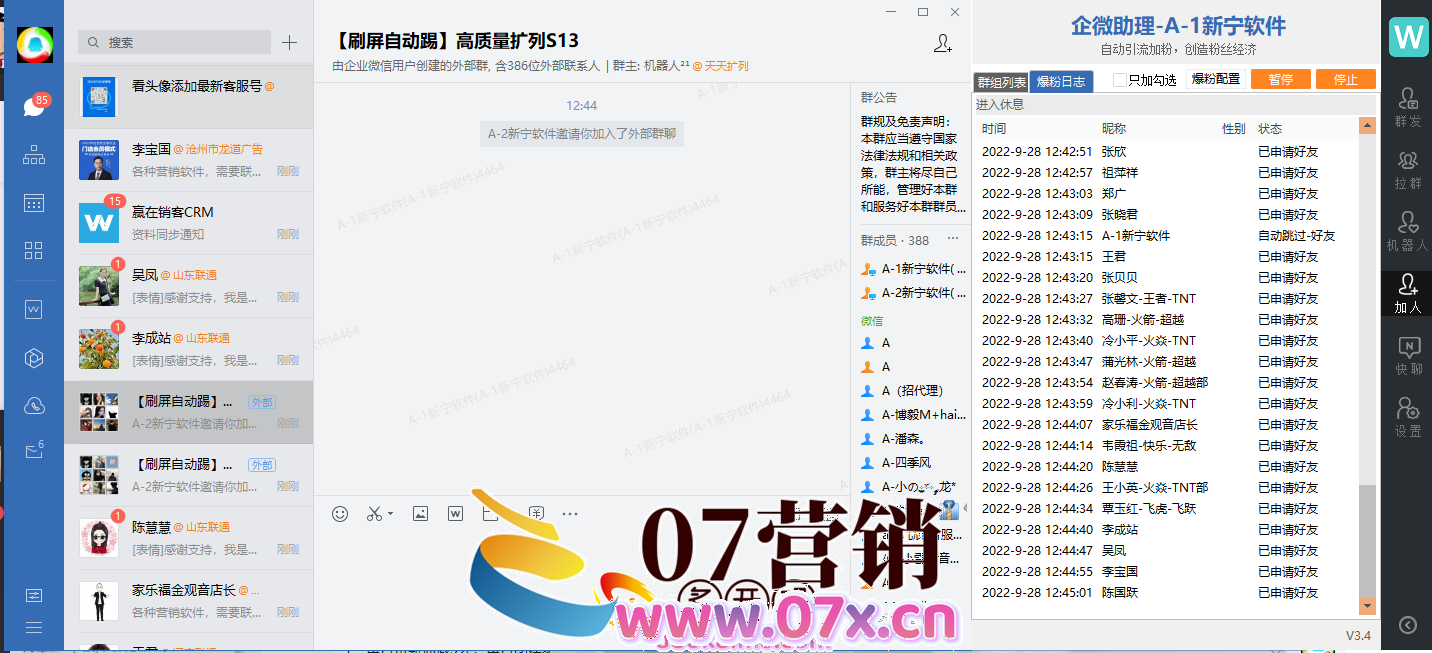Select member A-博毅M+hai in group list
Image resolution: width=1432 pixels, height=653 pixels.
coord(914,415)
